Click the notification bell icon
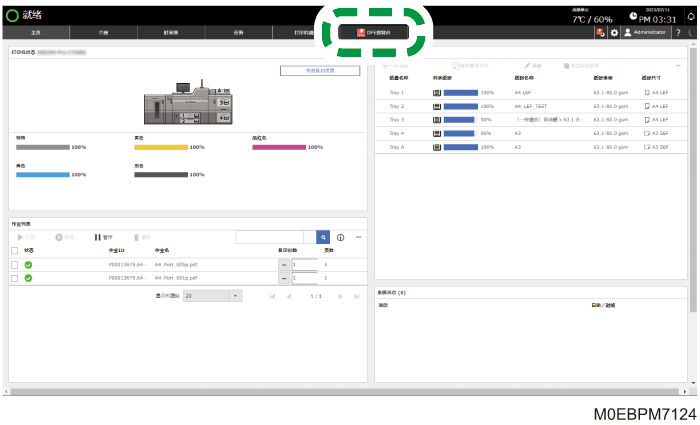700x425 pixels. (x=691, y=17)
